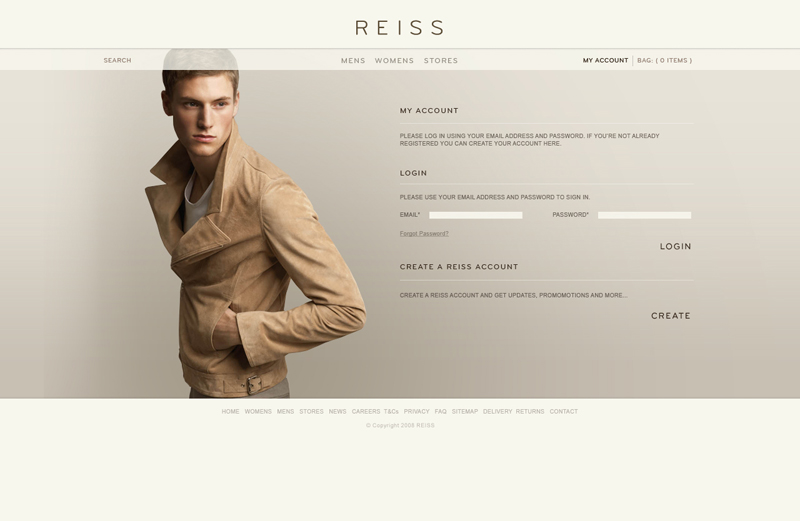Go to STORES in top navigation
The width and height of the screenshot is (800, 521).
[x=441, y=60]
